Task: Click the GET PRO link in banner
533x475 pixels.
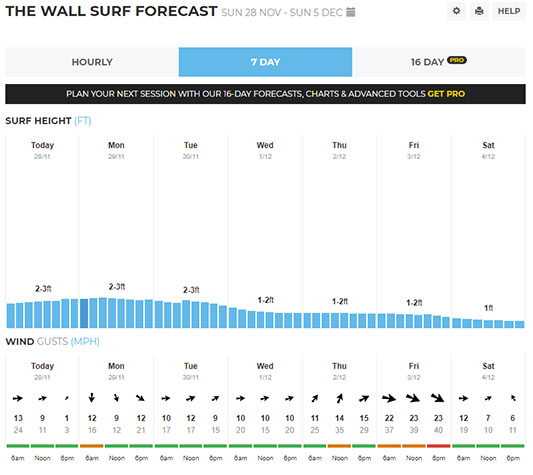Action: click(x=446, y=94)
